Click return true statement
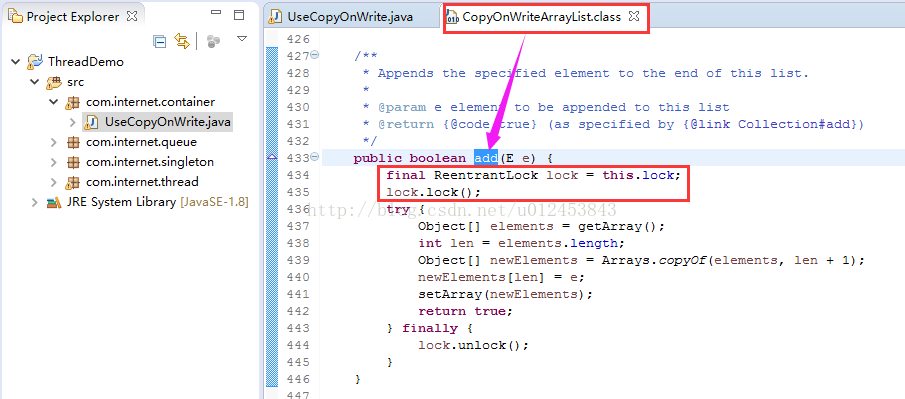The image size is (905, 399). click(465, 311)
